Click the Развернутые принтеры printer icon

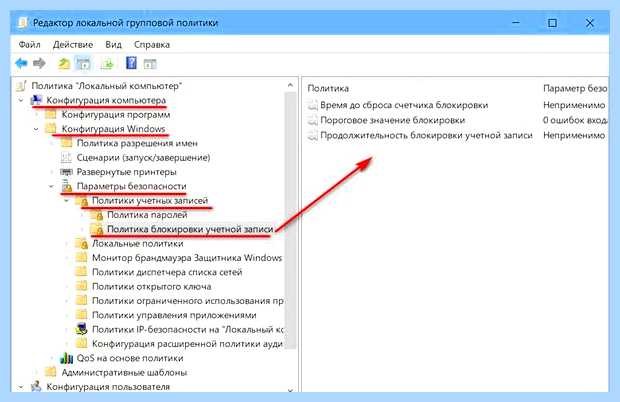click(x=66, y=172)
